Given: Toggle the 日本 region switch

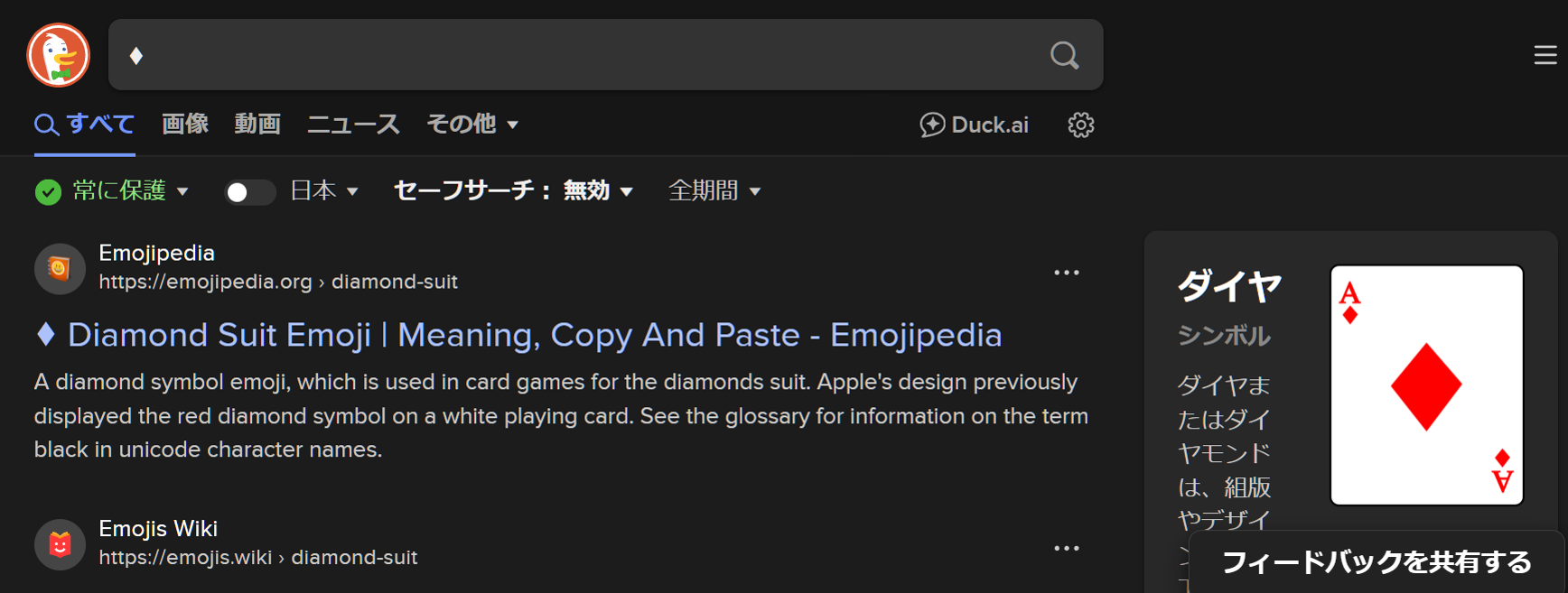Looking at the screenshot, I should point(249,192).
